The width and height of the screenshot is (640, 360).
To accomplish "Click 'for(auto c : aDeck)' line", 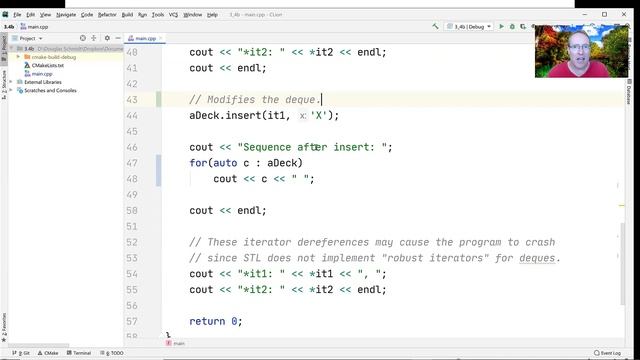I will (246, 163).
